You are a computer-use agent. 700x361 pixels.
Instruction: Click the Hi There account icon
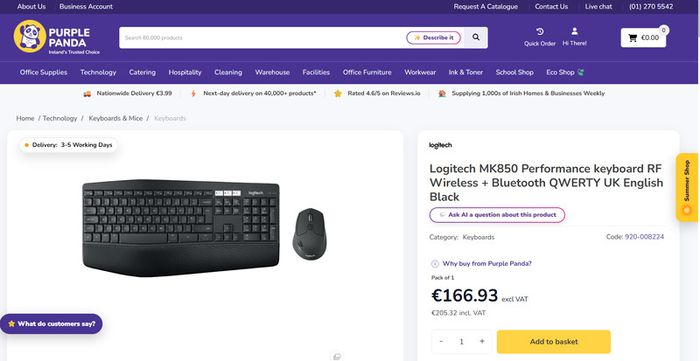575,31
